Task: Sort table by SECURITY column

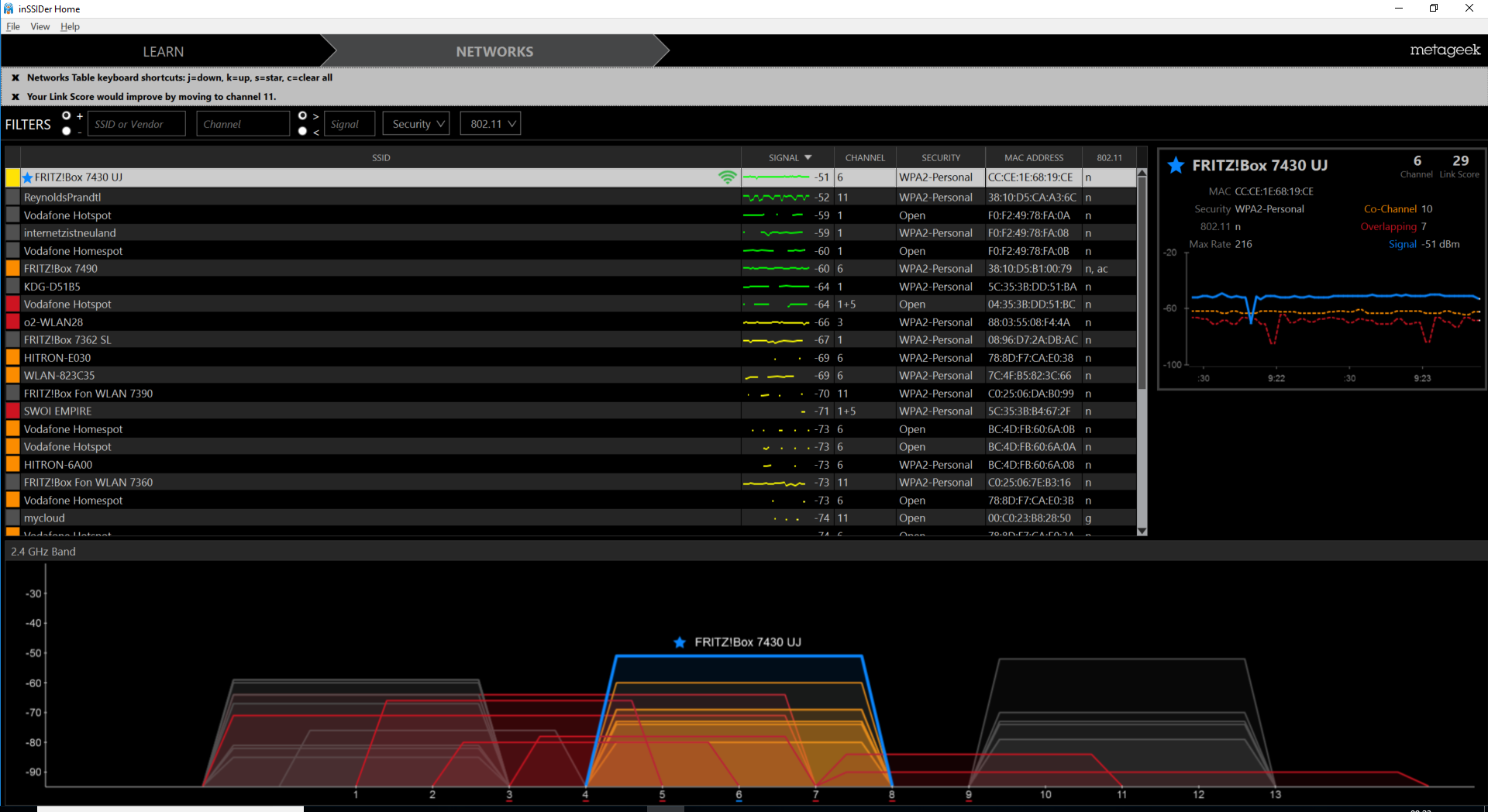Action: (x=941, y=157)
